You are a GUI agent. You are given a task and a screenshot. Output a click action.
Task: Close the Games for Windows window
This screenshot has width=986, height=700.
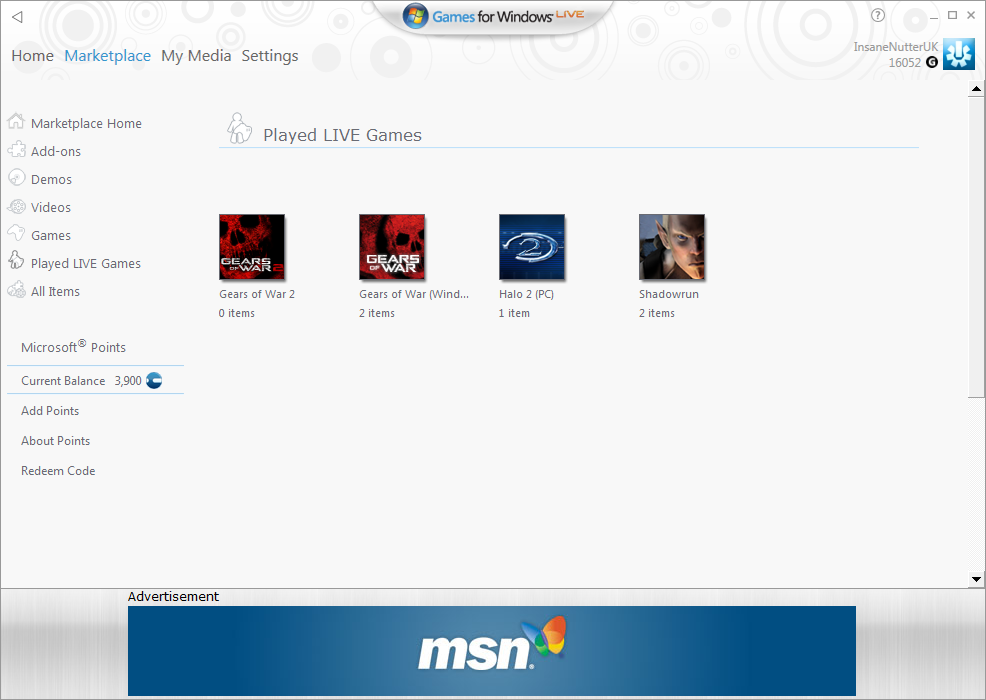tap(971, 15)
